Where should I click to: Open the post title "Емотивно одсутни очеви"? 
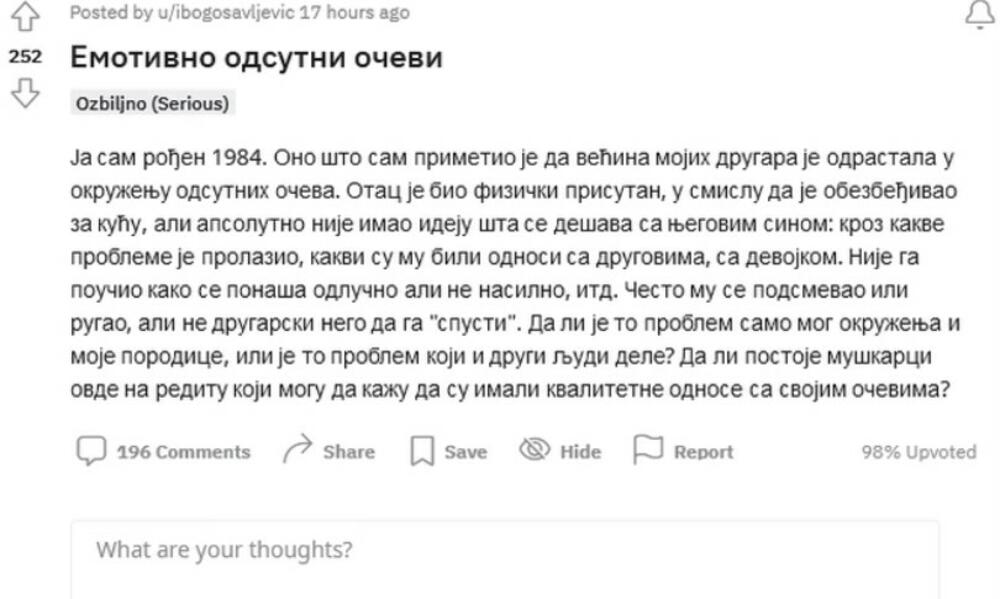point(256,58)
